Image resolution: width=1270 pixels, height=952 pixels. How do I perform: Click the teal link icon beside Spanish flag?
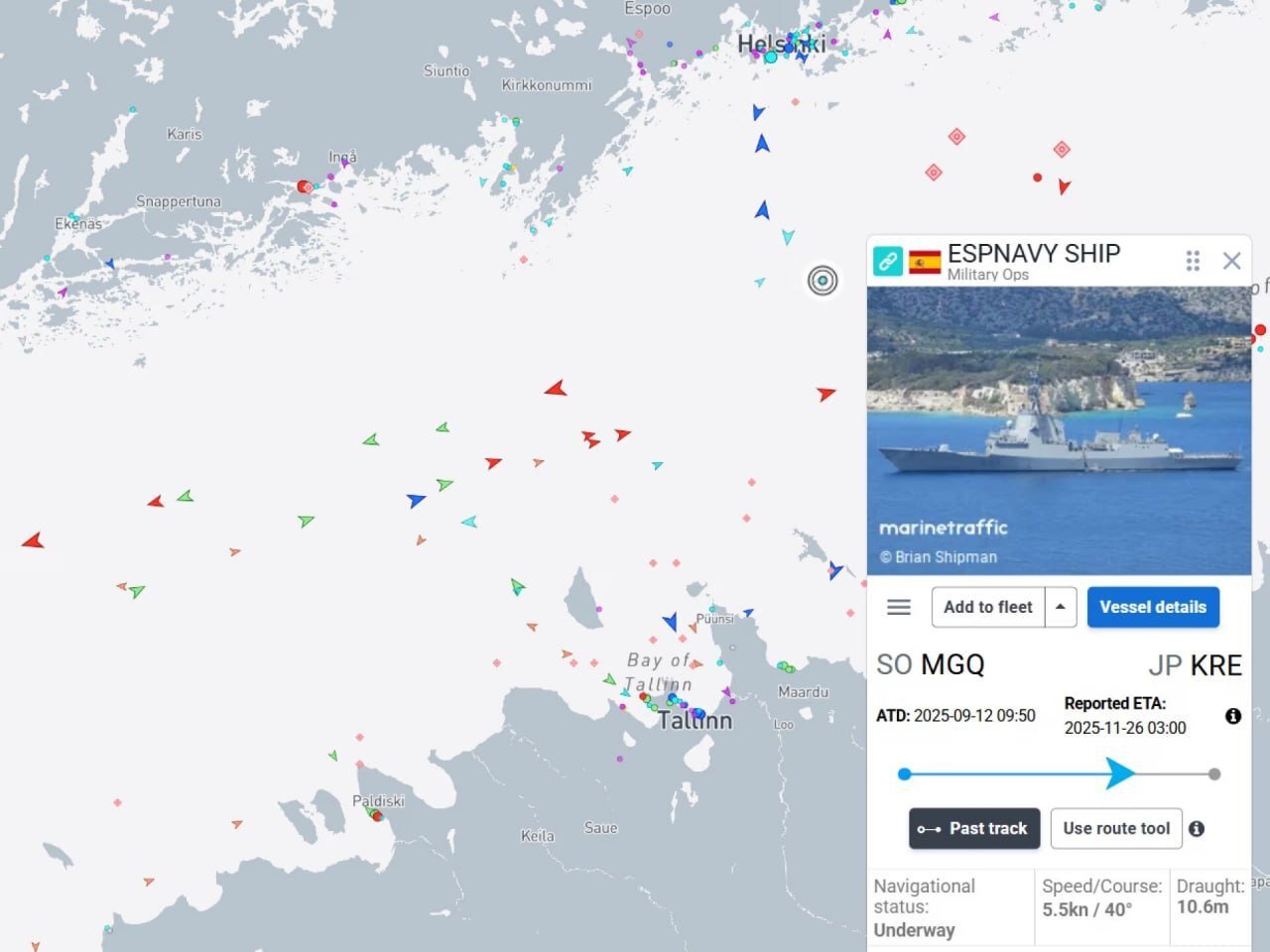[887, 262]
